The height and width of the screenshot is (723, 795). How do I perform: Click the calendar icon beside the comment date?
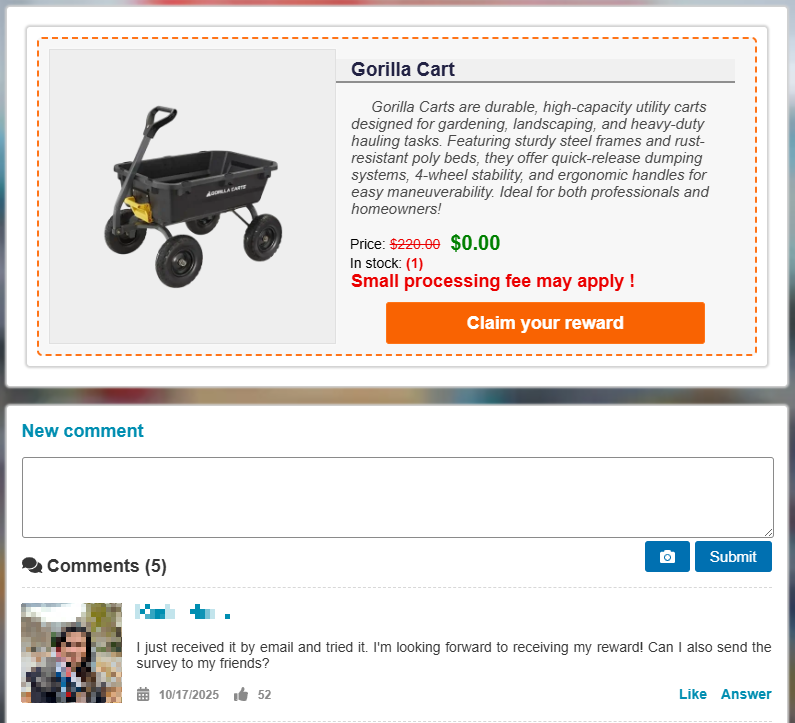[x=143, y=694]
